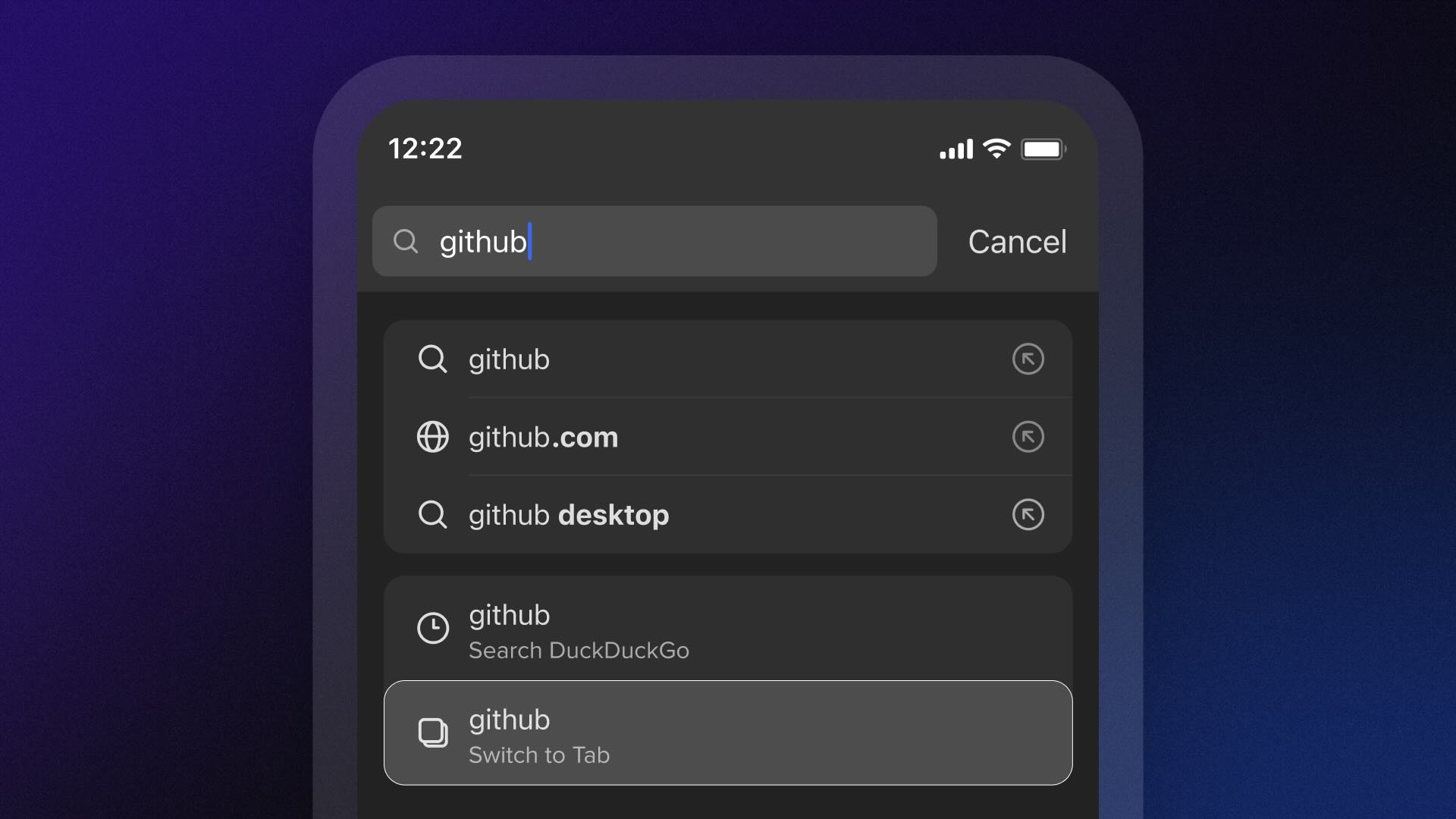Click the search icon in the address bar
The image size is (1456, 819).
click(405, 241)
